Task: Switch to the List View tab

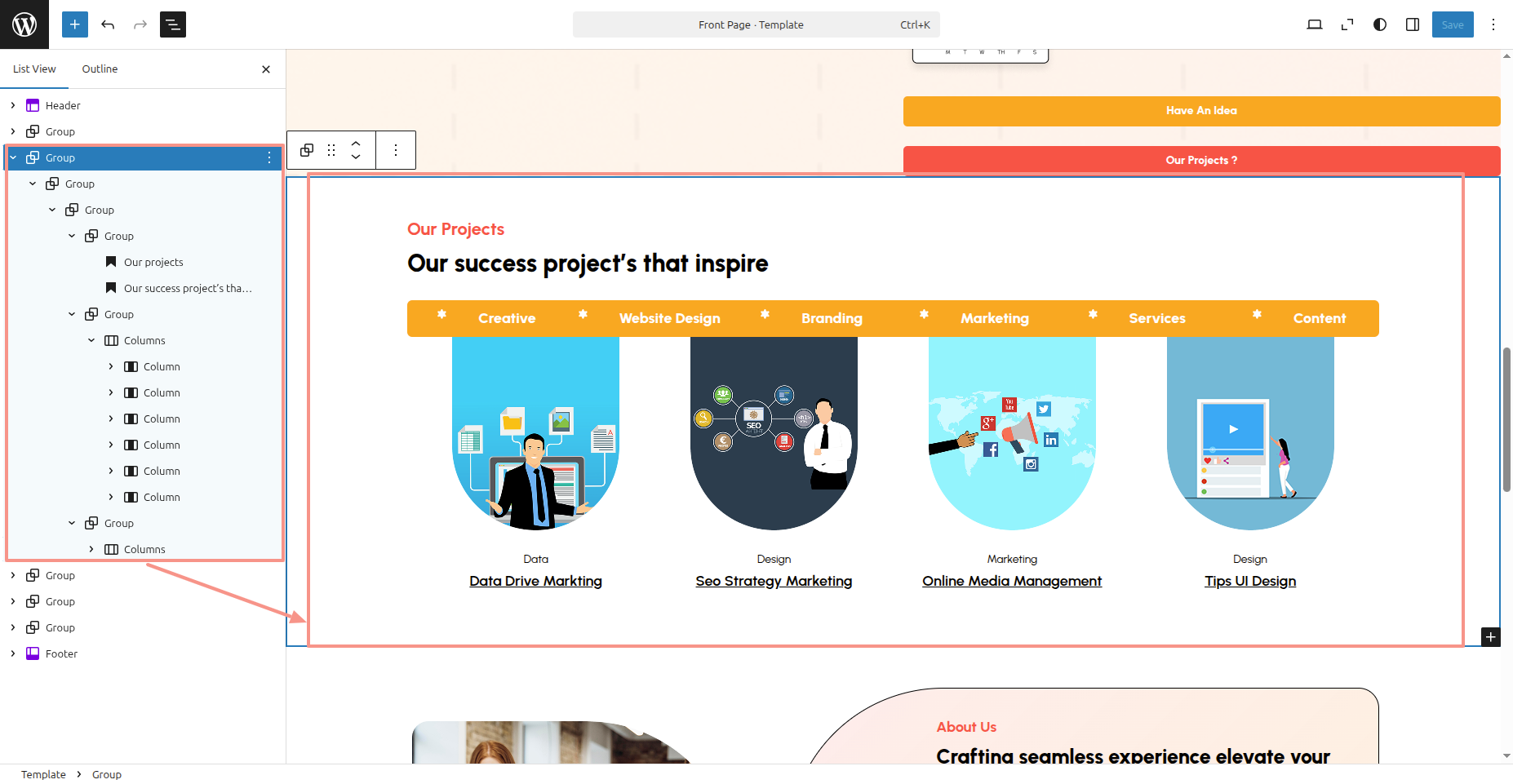Action: (x=34, y=69)
